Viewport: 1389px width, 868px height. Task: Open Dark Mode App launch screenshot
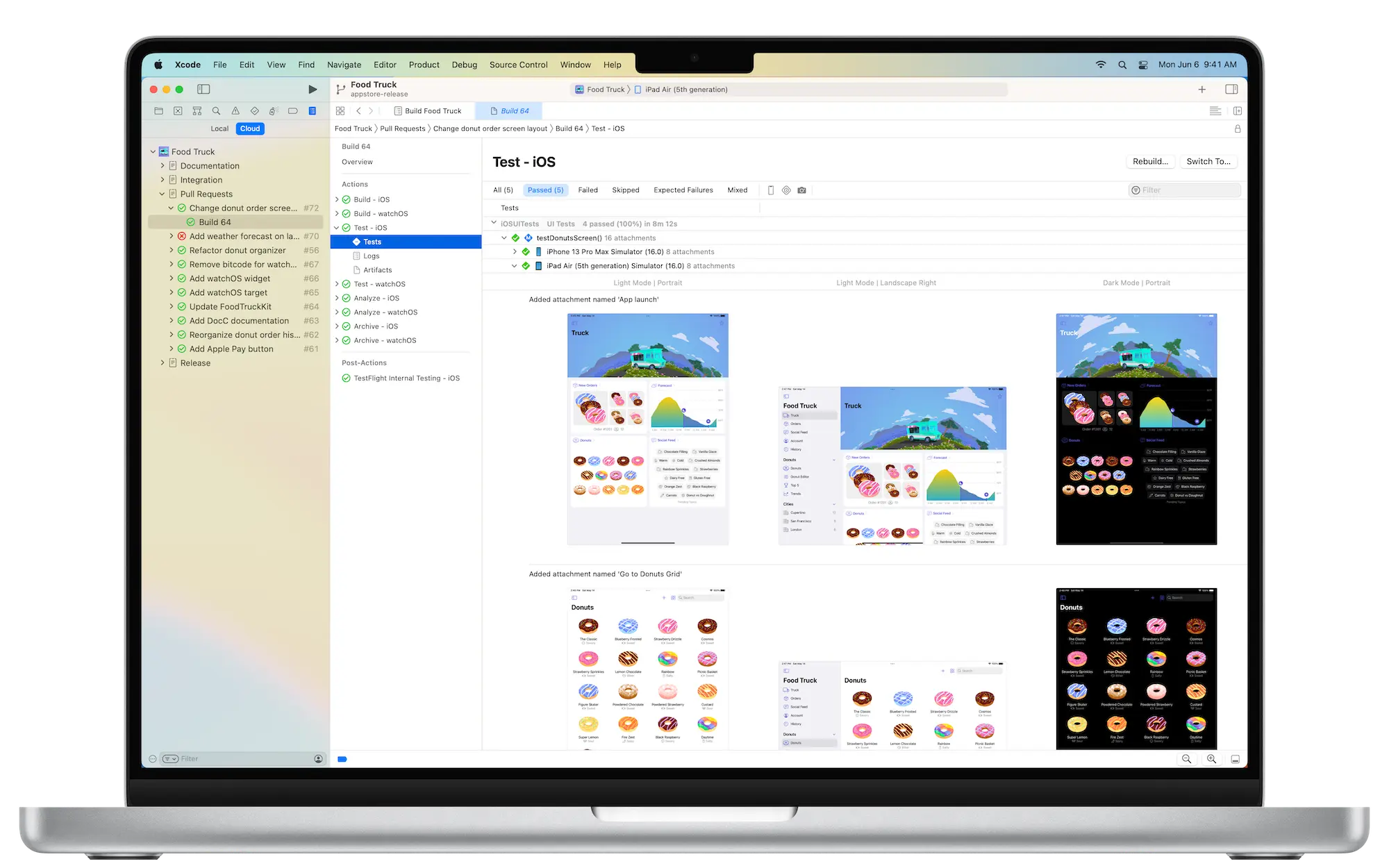(x=1136, y=429)
